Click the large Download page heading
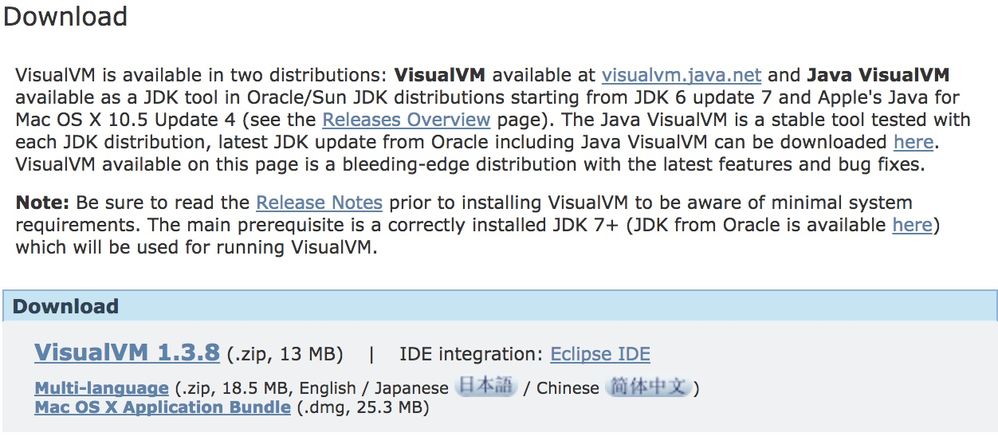 tap(66, 17)
